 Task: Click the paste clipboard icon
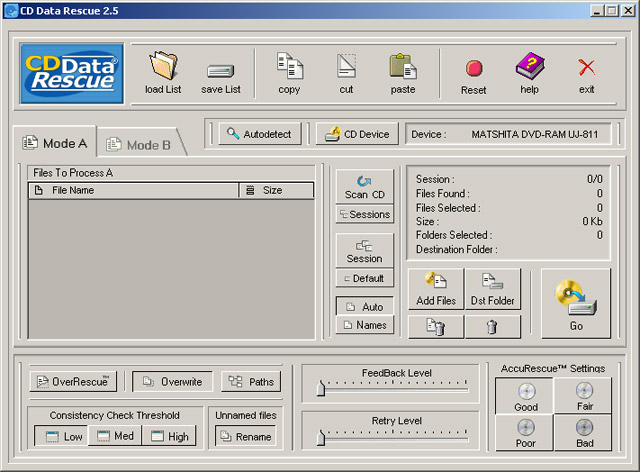tap(402, 66)
